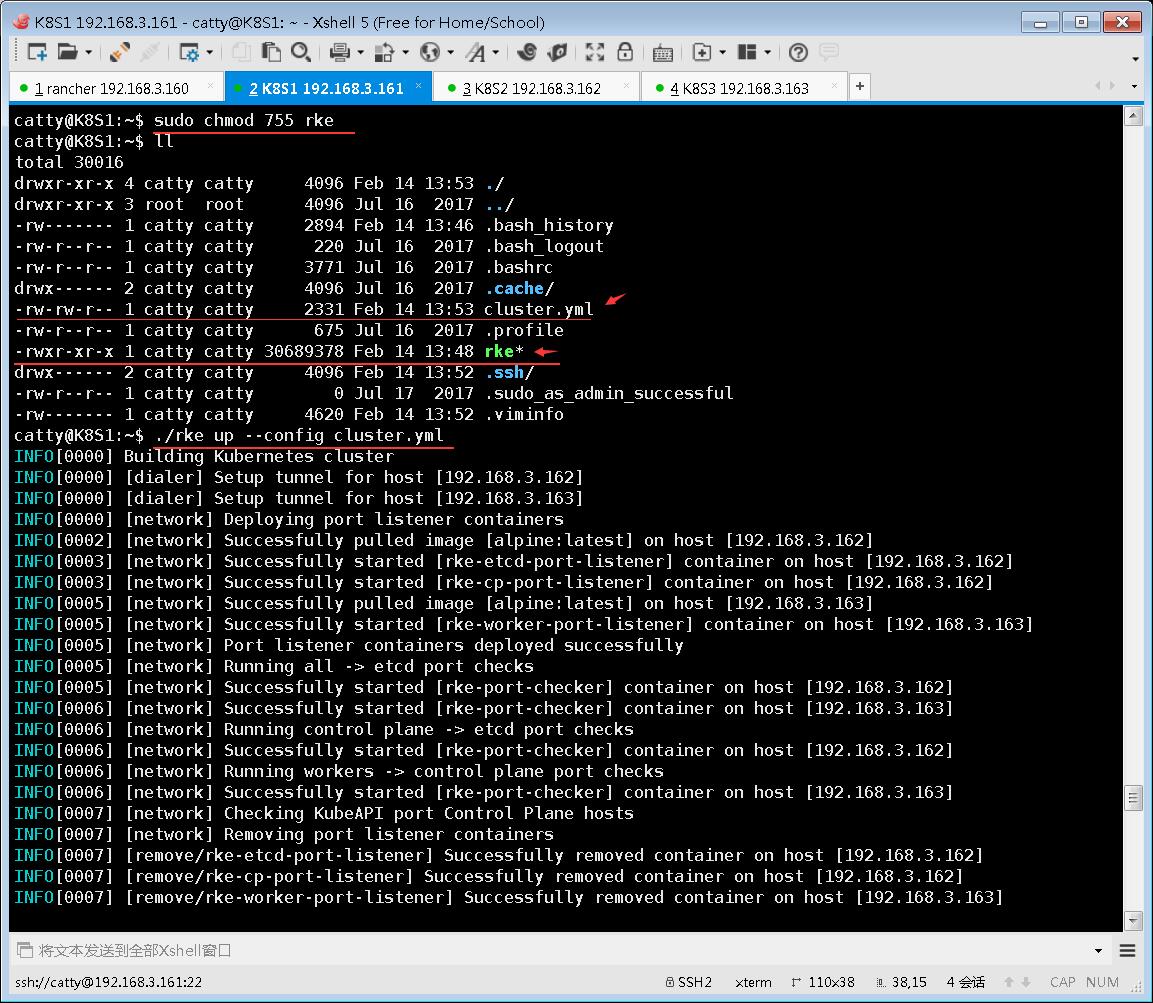
Task: Click the plus button to open new tab
Action: coord(859,87)
